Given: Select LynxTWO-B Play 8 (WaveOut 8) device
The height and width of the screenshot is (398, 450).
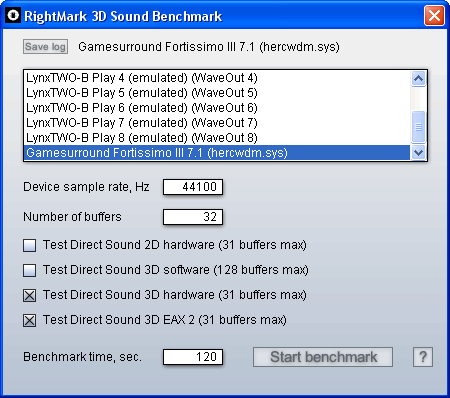Looking at the screenshot, I should pyautogui.click(x=217, y=138).
